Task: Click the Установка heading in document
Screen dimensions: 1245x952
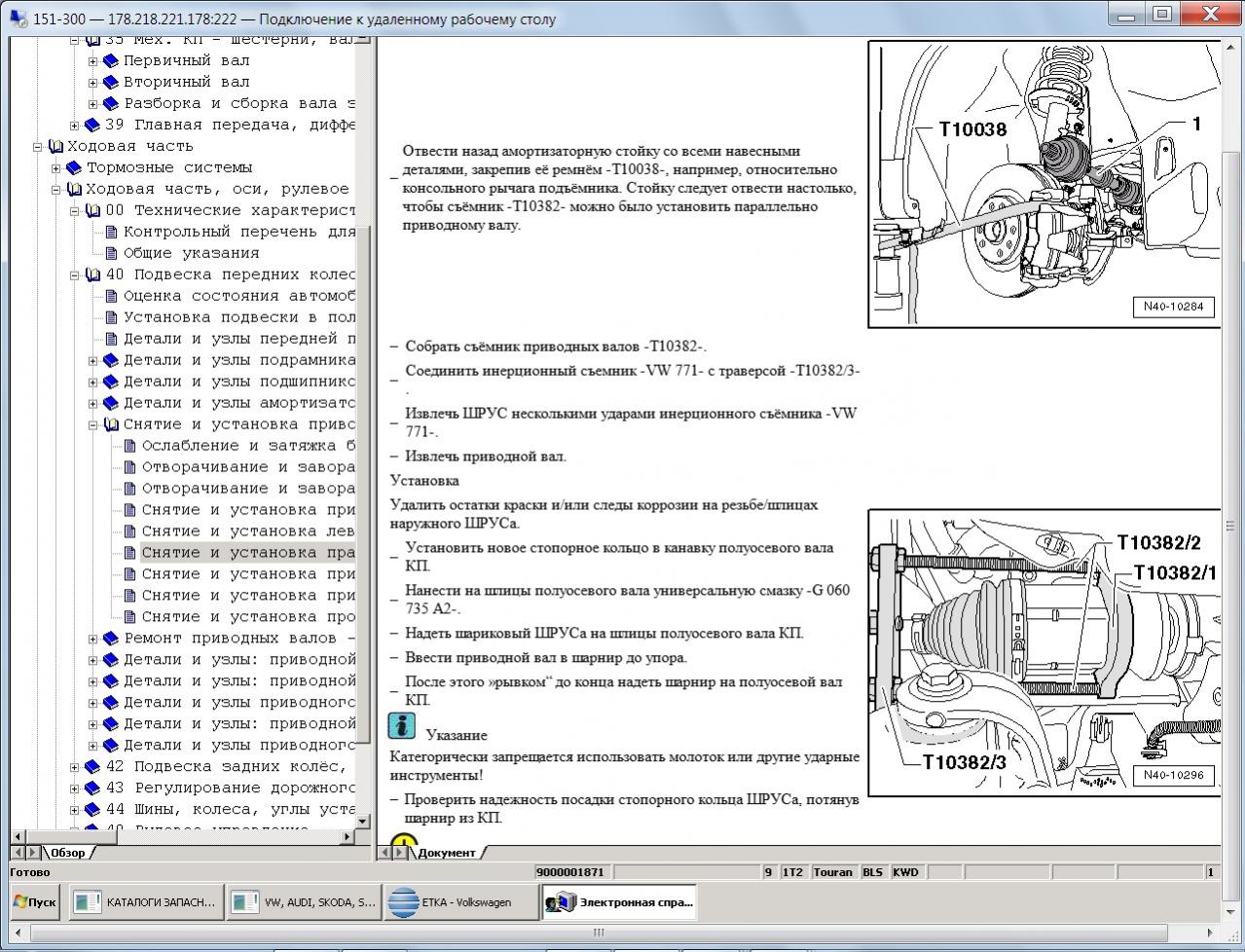Action: point(424,480)
